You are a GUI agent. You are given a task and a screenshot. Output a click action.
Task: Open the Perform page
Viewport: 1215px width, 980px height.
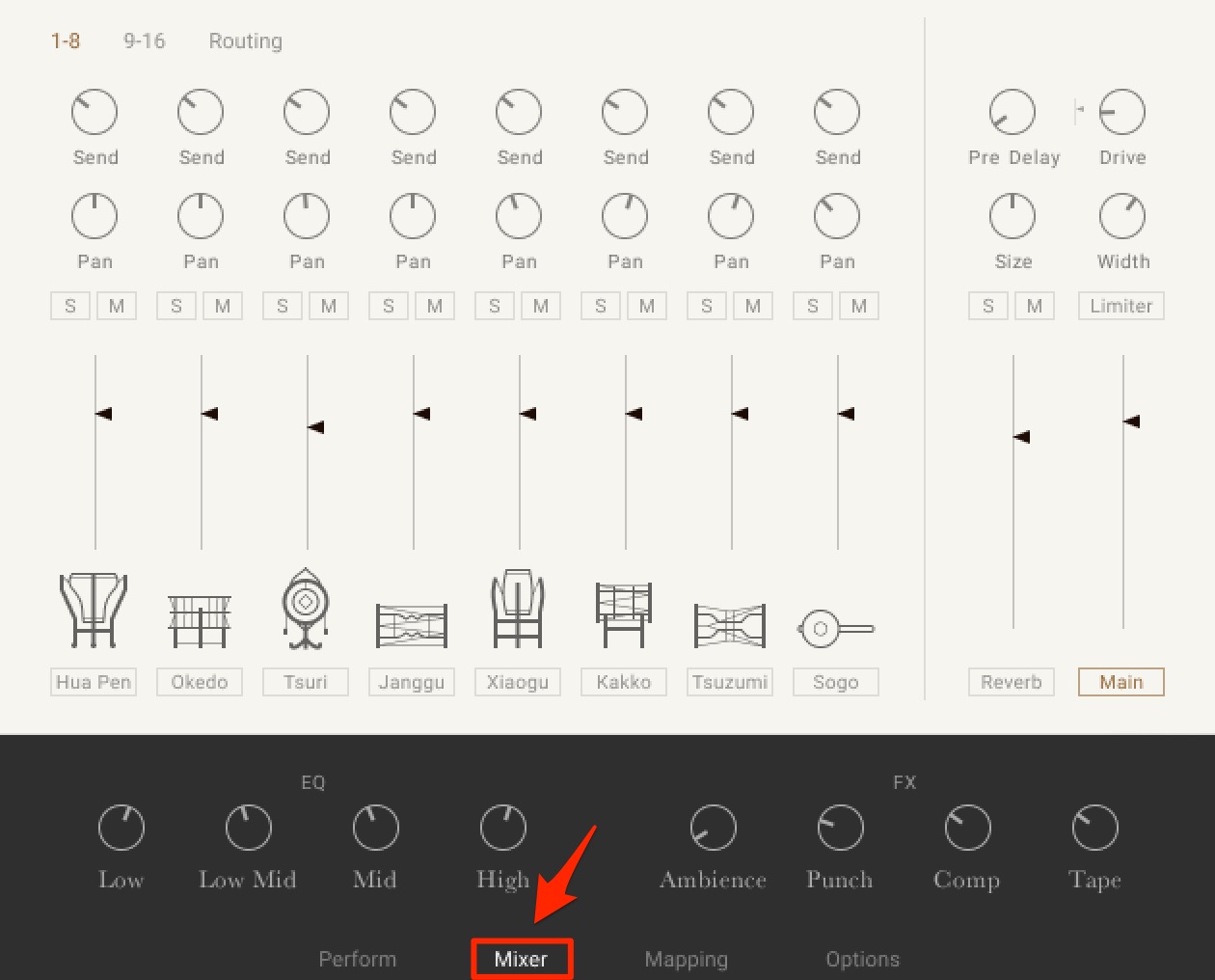[358, 959]
